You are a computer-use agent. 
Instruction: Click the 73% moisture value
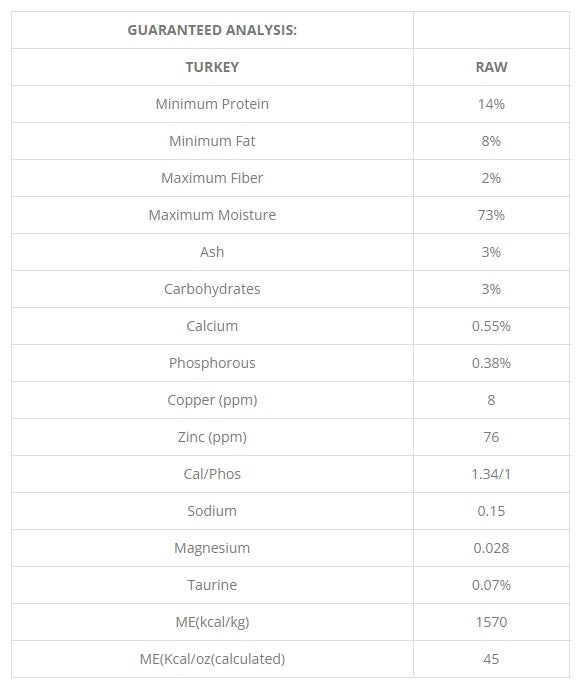pyautogui.click(x=491, y=215)
